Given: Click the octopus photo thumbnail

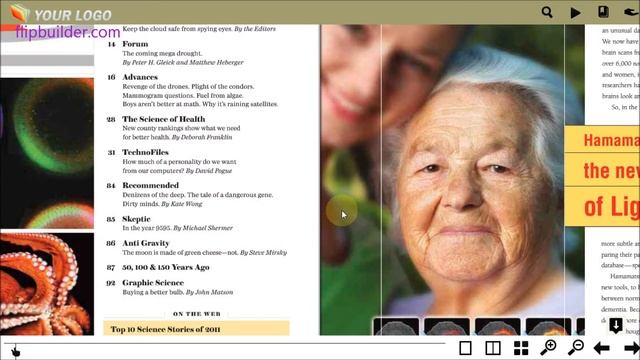Looking at the screenshot, I should coord(47,284).
